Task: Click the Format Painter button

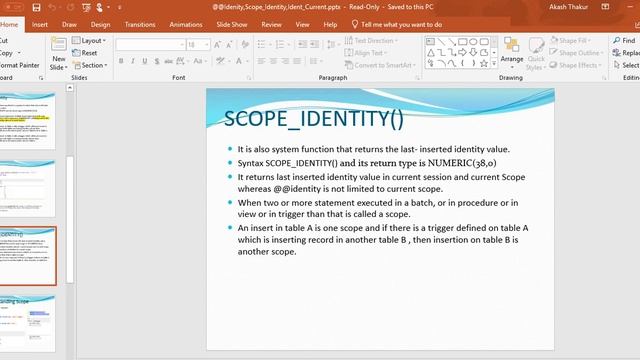Action: click(x=20, y=65)
